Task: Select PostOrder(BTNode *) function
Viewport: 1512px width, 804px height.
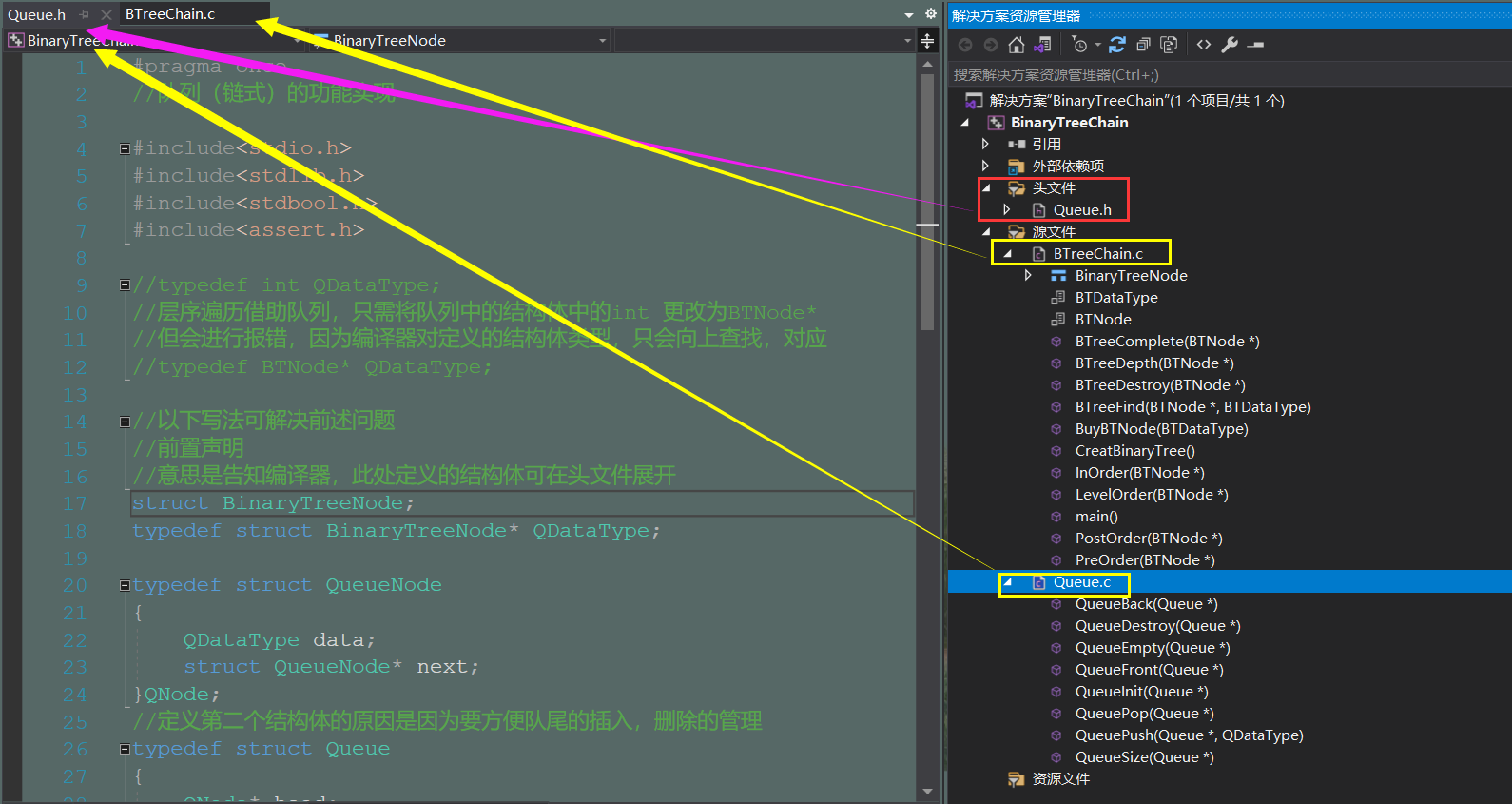Action: pyautogui.click(x=1149, y=538)
